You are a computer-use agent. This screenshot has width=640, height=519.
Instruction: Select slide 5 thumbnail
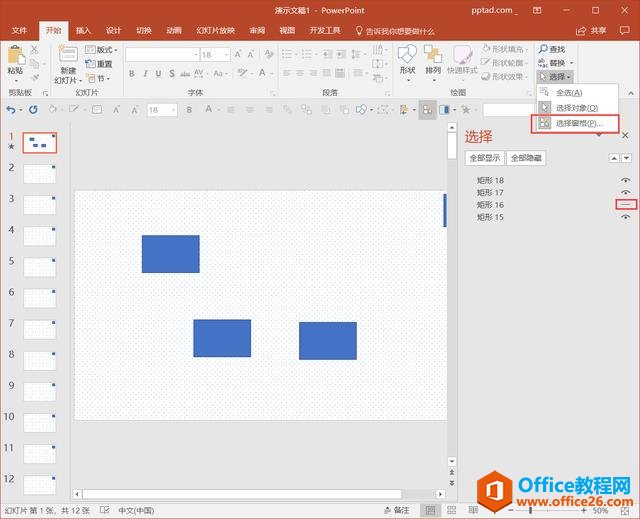click(40, 267)
